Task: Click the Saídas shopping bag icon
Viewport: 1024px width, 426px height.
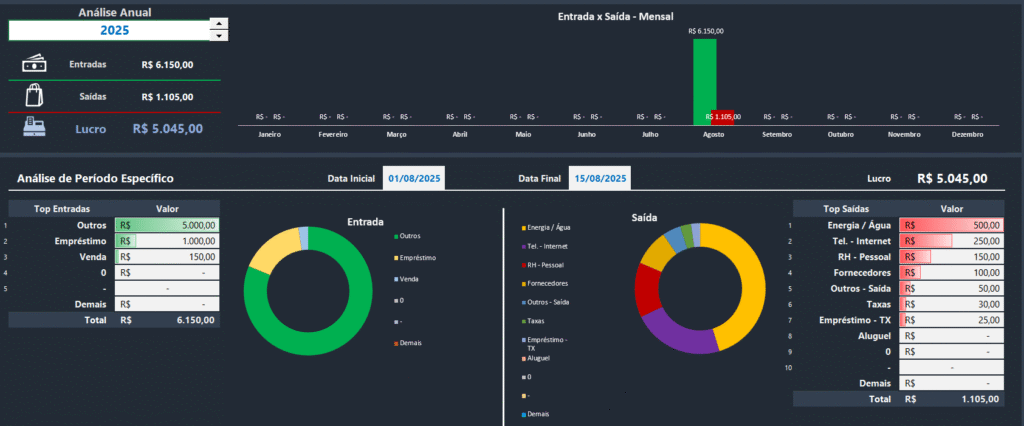Action: click(x=34, y=96)
